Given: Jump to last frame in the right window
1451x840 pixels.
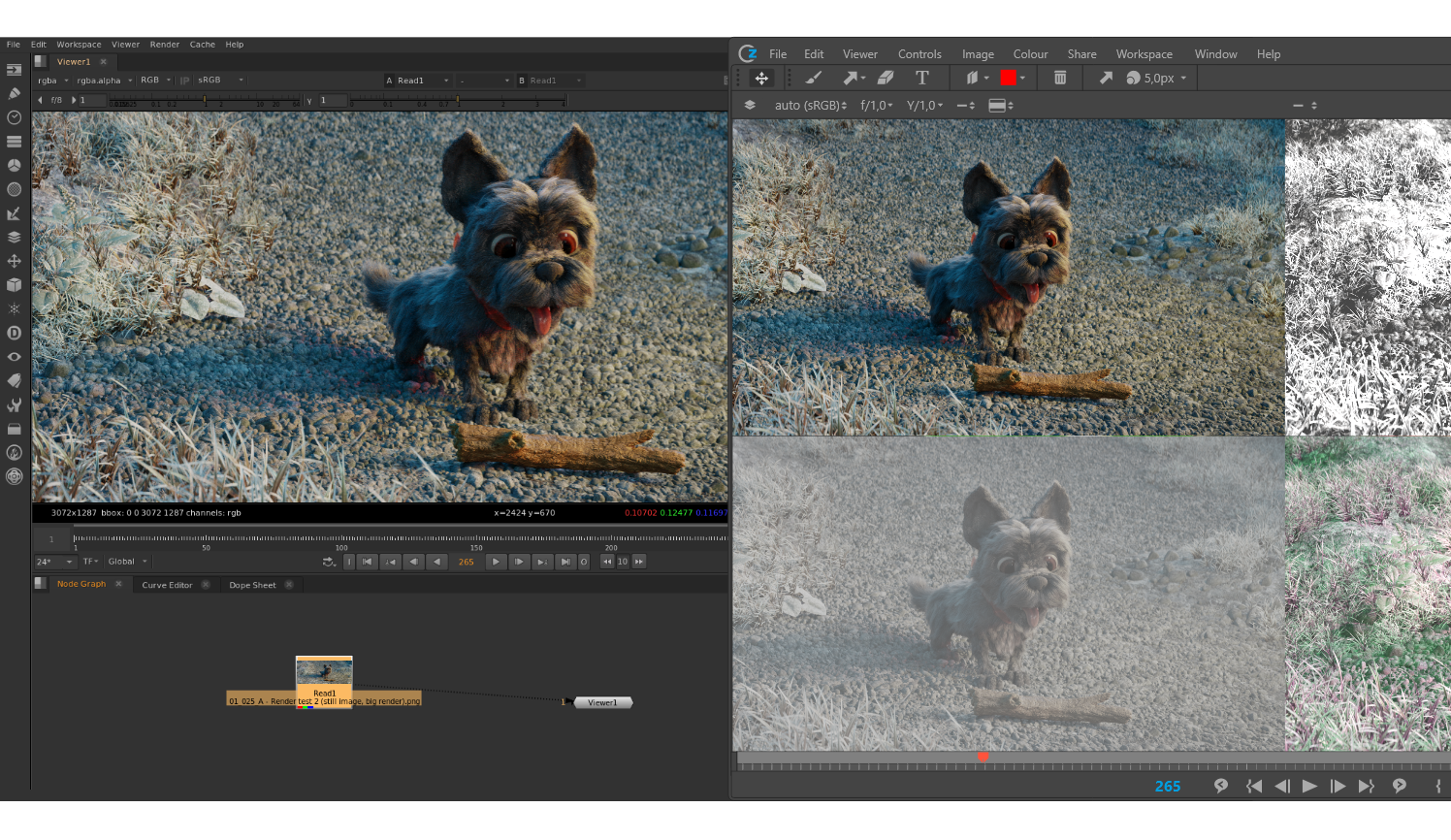Looking at the screenshot, I should [1367, 787].
